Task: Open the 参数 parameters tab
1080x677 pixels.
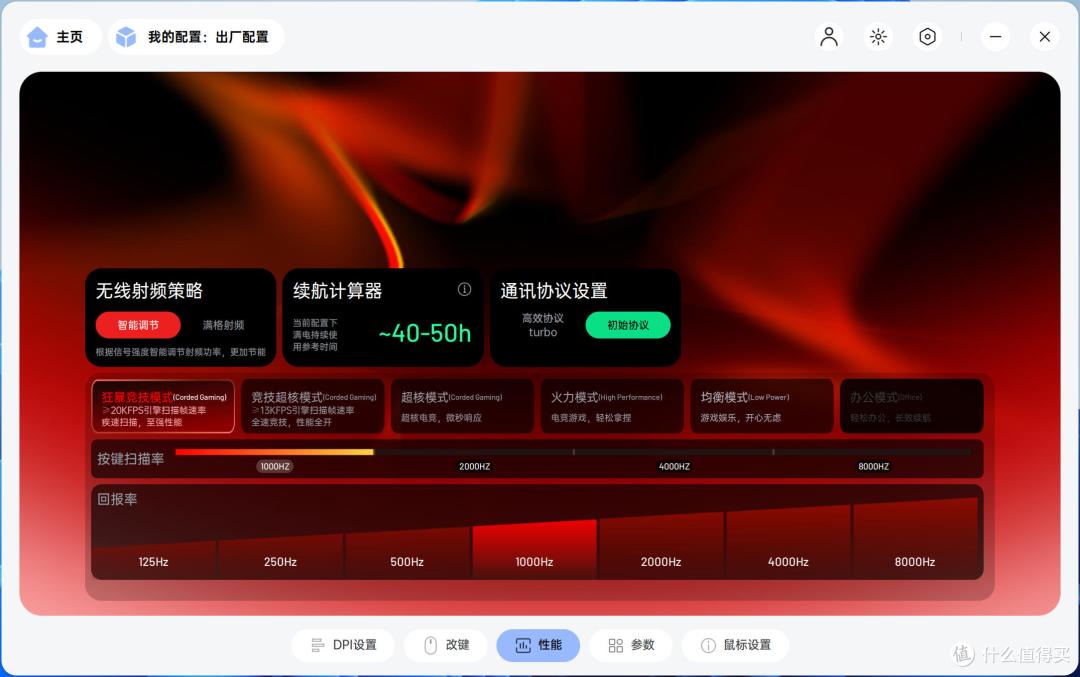Action: [631, 645]
